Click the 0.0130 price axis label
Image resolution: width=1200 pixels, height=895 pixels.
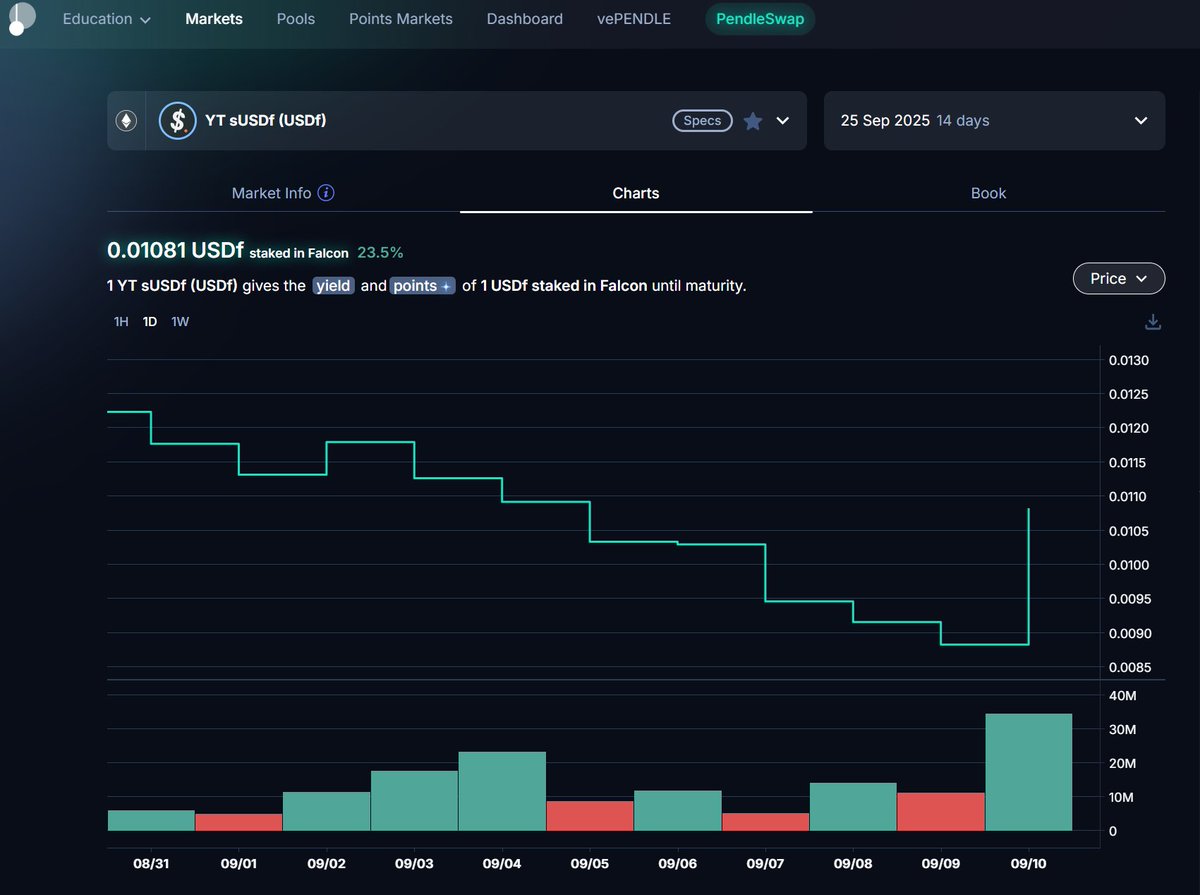click(1130, 361)
